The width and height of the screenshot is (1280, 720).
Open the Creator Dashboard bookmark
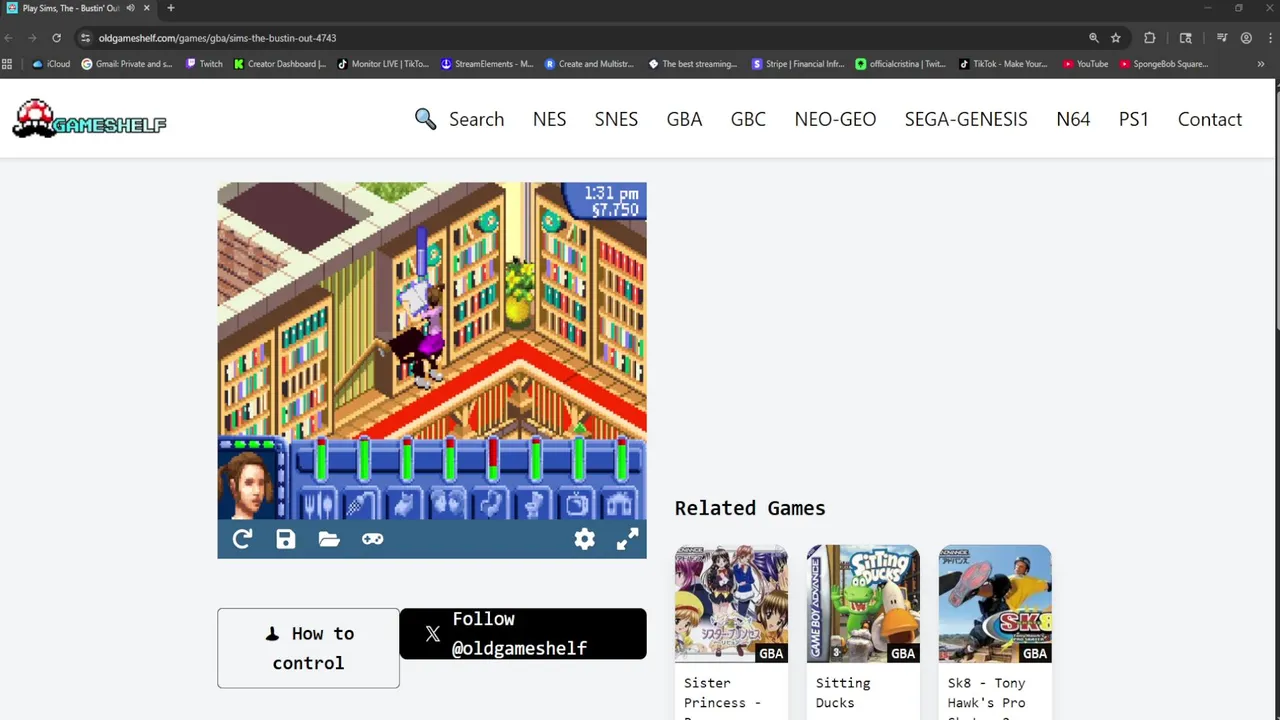pyautogui.click(x=280, y=64)
